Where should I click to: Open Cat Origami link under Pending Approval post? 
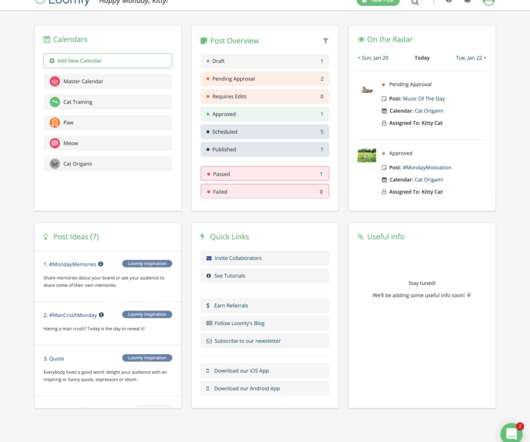tap(429, 111)
